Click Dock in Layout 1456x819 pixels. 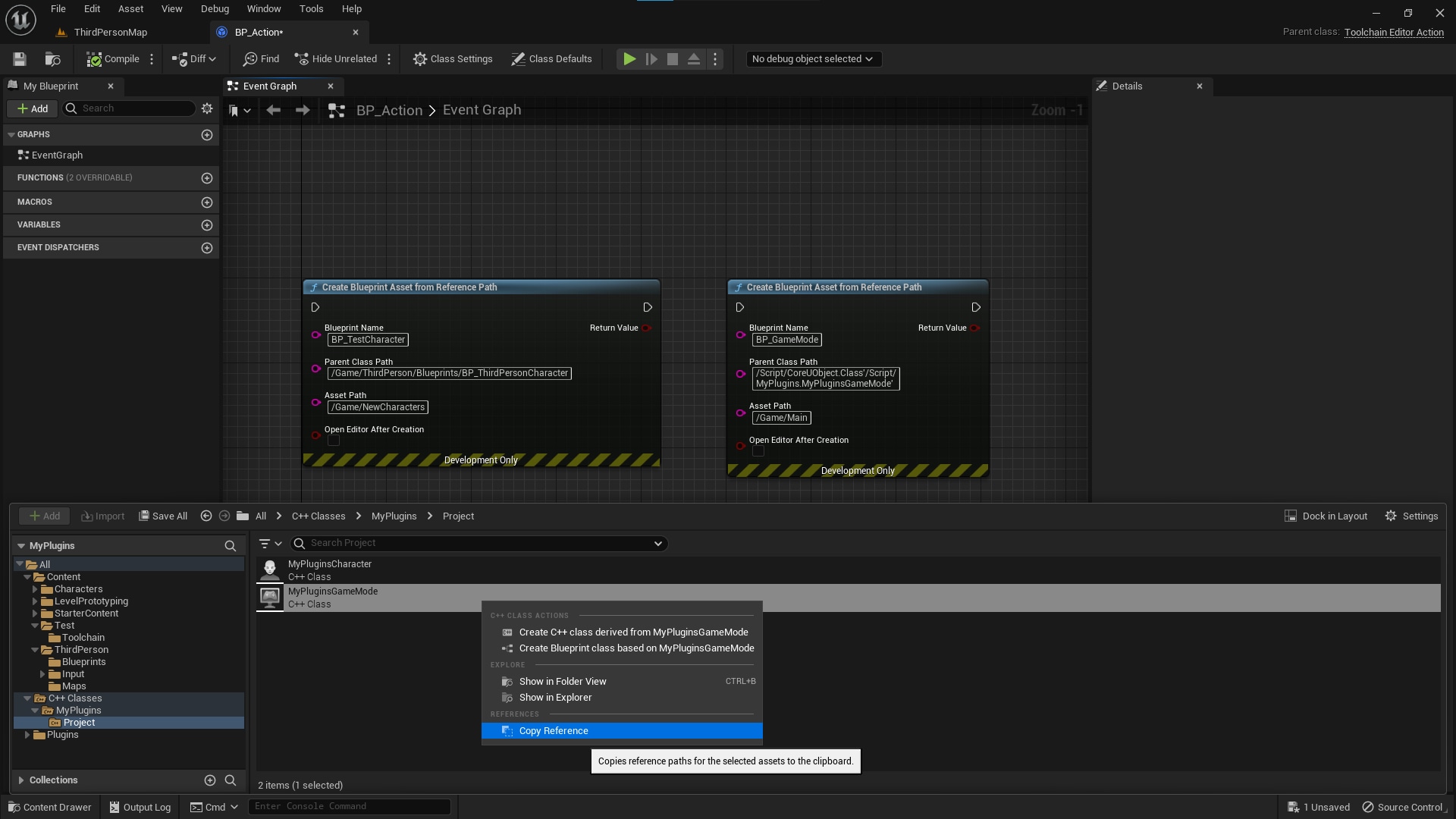1326,516
